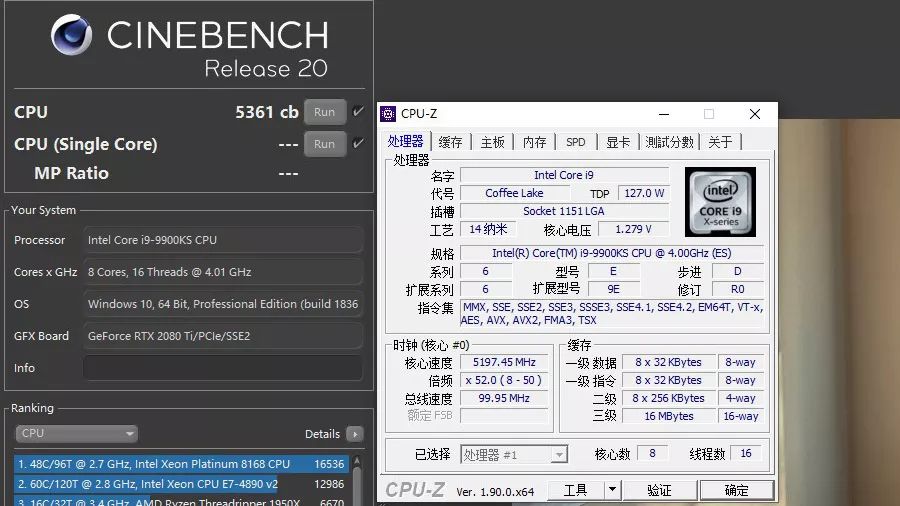Image resolution: width=900 pixels, height=506 pixels.
Task: Click the 工具 button in CPU-Z
Action: point(576,490)
